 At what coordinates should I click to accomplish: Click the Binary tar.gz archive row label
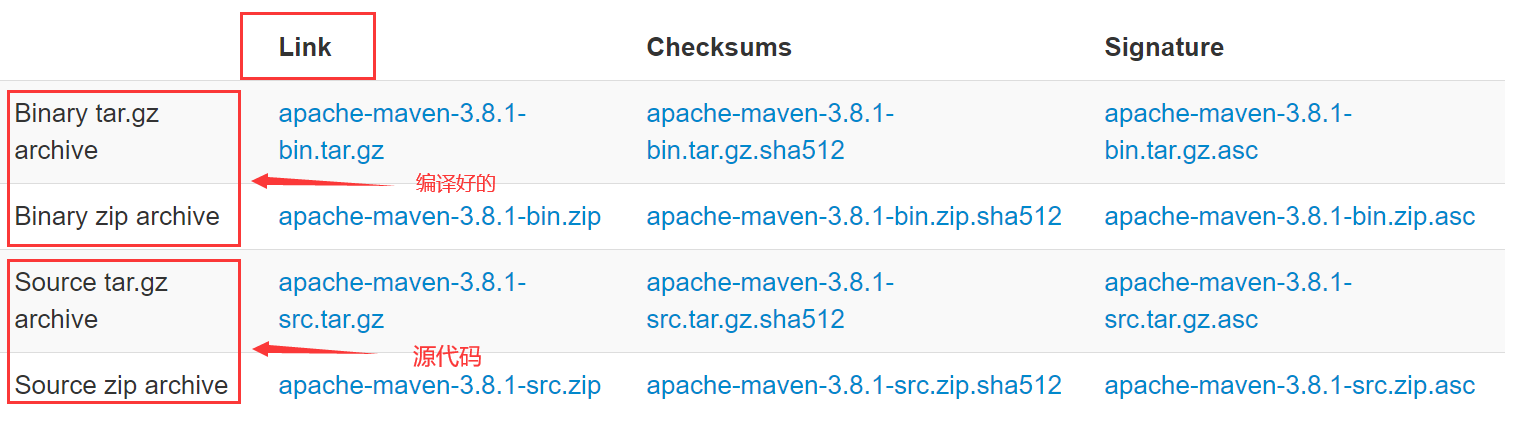point(87,132)
